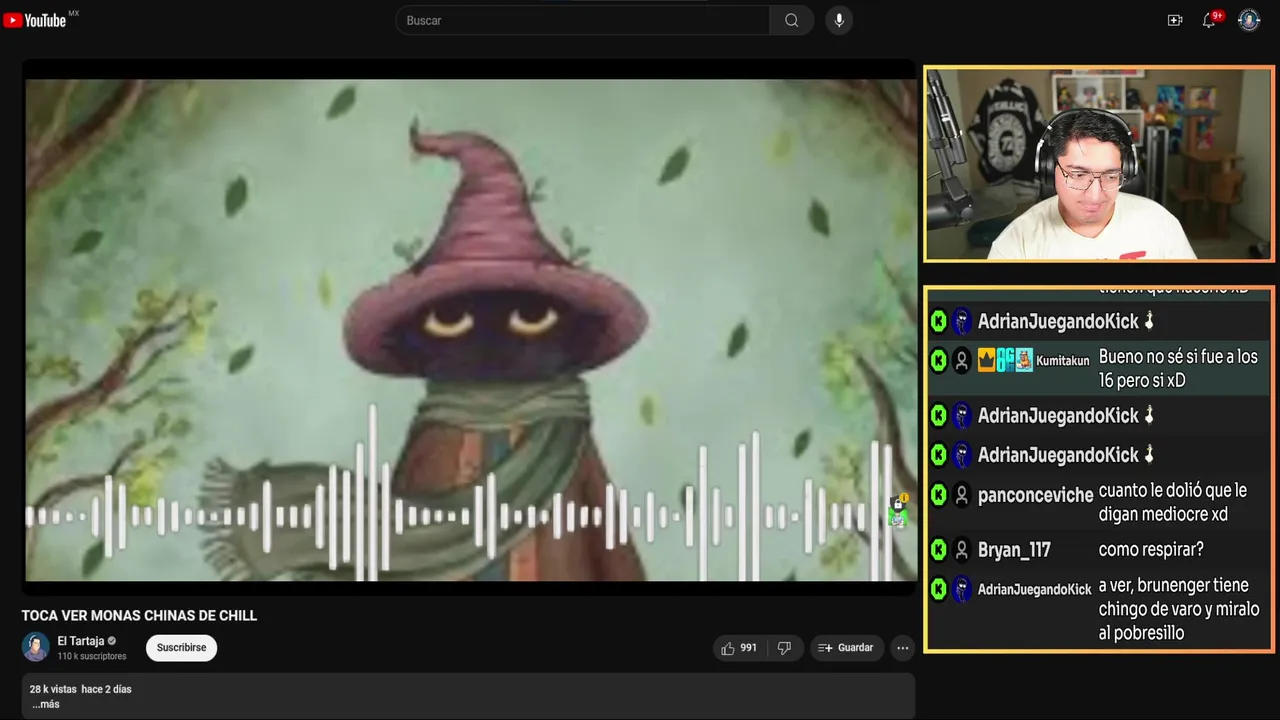Click the verified badge beside El Tartaja
This screenshot has height=720, width=1280.
[x=112, y=641]
